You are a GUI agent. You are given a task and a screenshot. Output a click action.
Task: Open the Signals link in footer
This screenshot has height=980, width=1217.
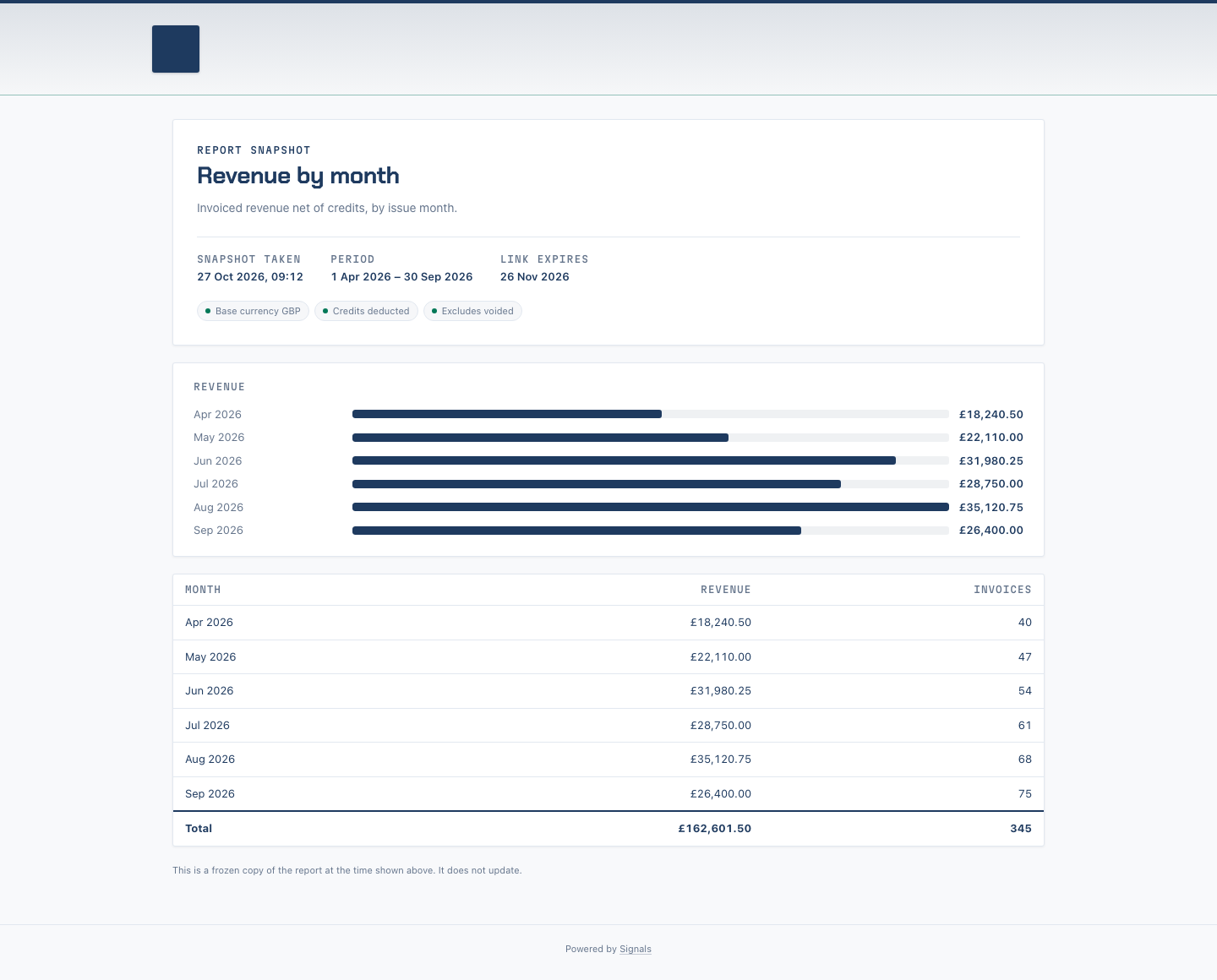tap(636, 949)
